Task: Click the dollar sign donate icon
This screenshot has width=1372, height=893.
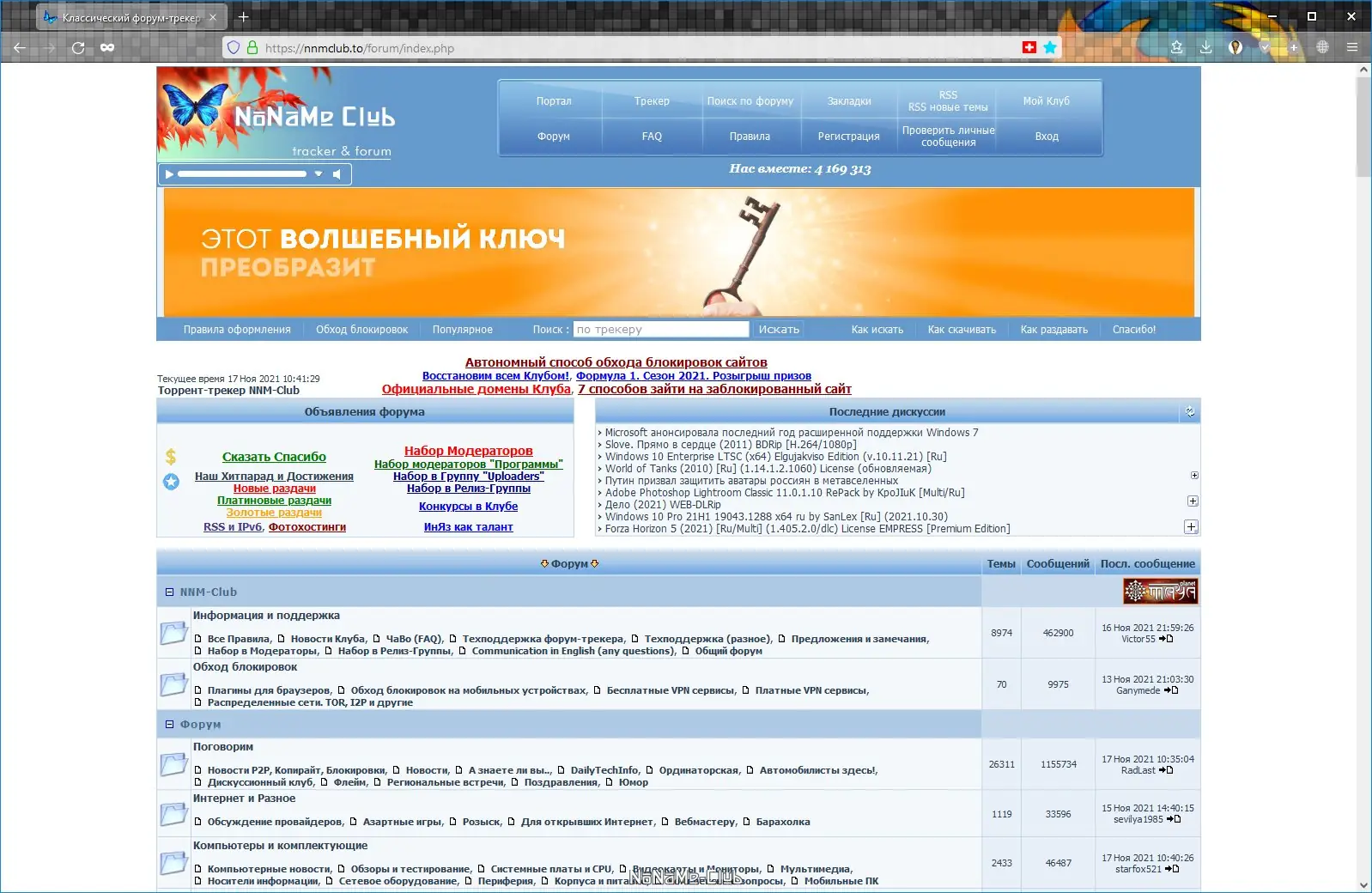Action: click(x=171, y=457)
